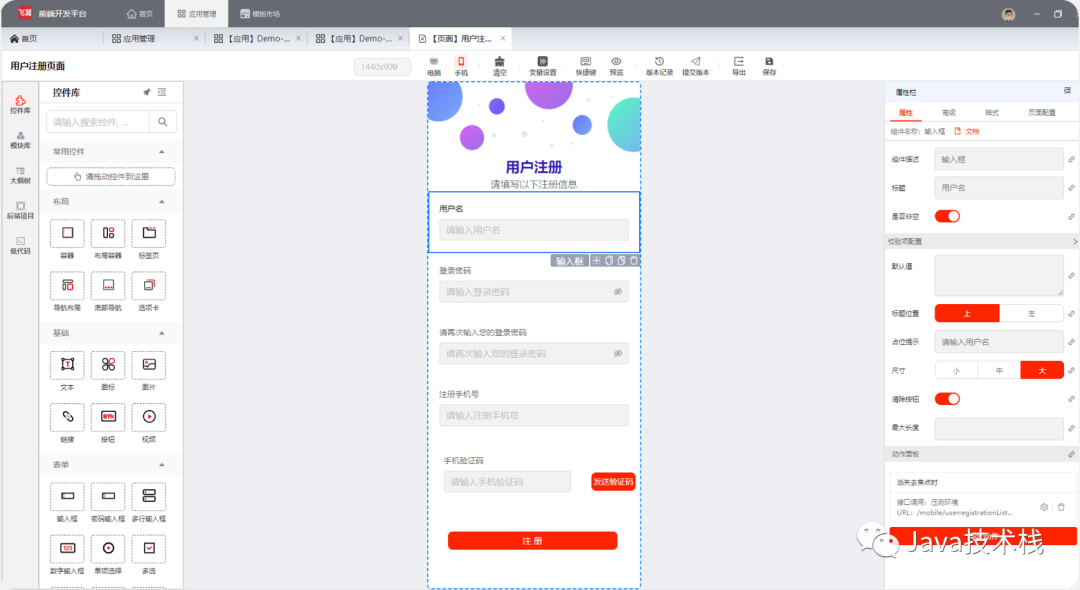
Task: Open 变量设置 variable settings
Action: (542, 66)
